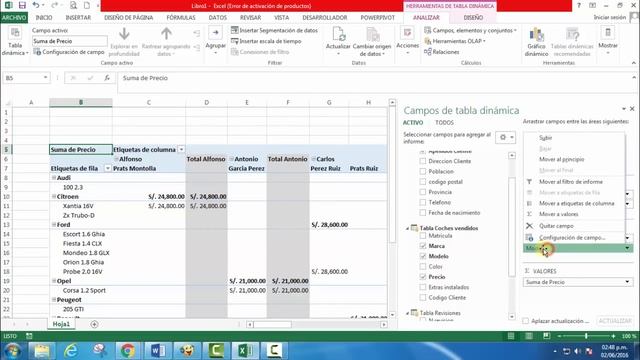
Task: Click the Excel taskbar icon
Action: coord(245,351)
